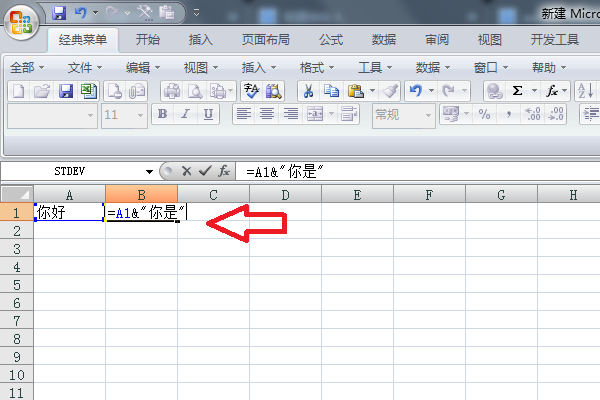Align text left
600x400 pixels.
(244, 114)
